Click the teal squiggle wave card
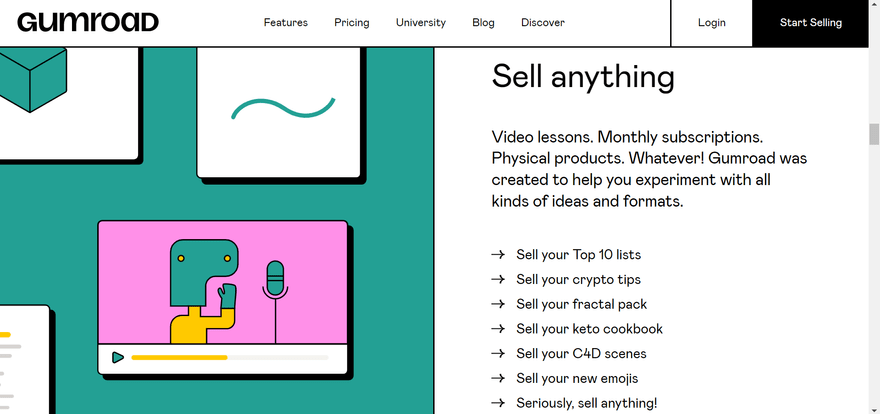The height and width of the screenshot is (414, 880). click(x=279, y=113)
